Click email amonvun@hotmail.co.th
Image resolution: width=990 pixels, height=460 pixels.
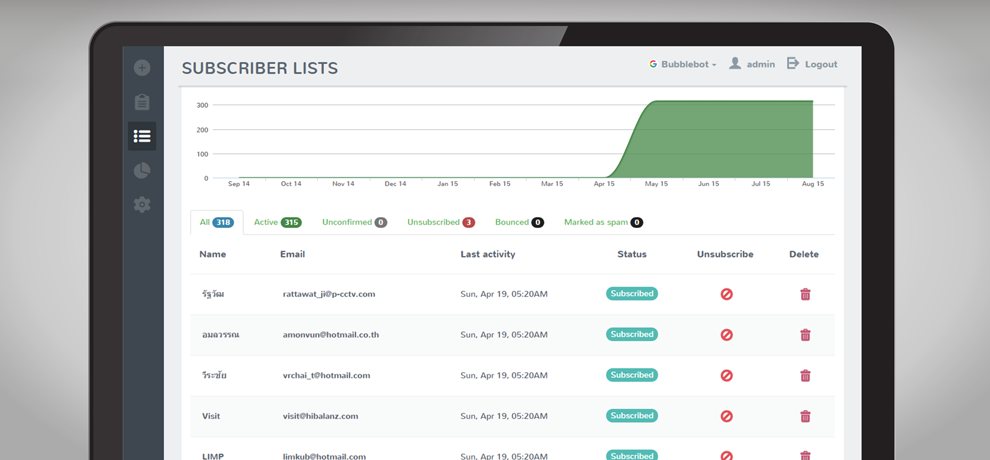pyautogui.click(x=331, y=335)
